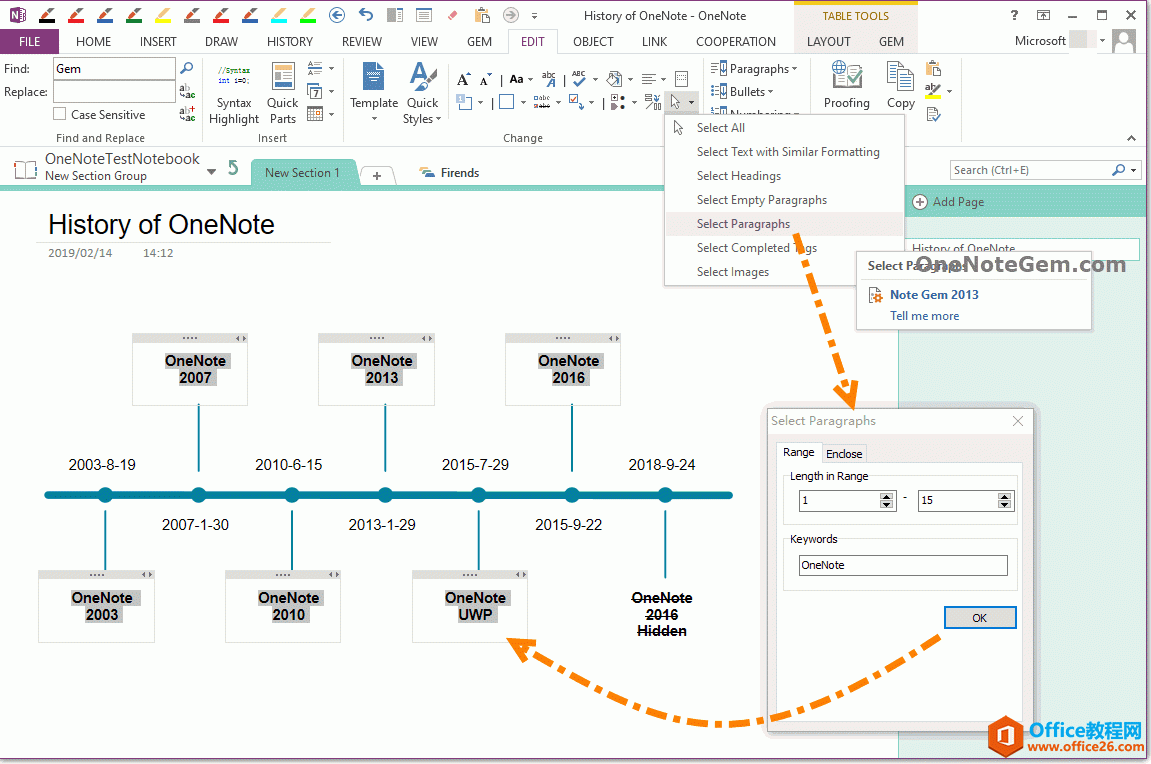
Task: Select the gray pen in quick access toolbar
Action: tap(192, 15)
